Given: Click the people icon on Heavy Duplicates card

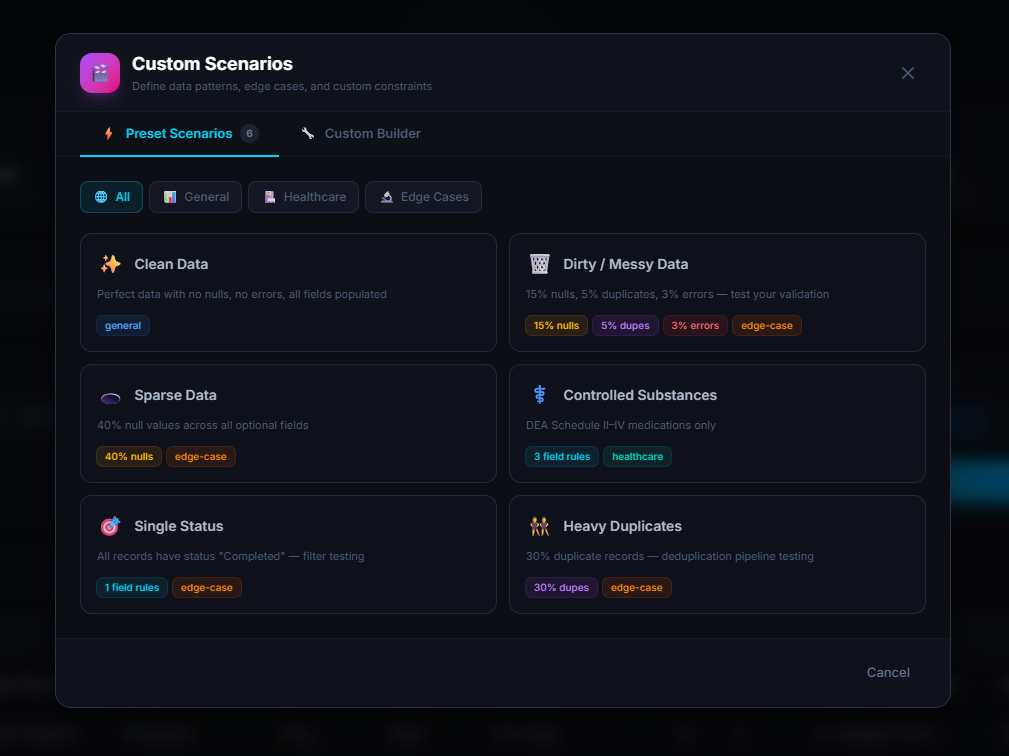Looking at the screenshot, I should tap(540, 526).
